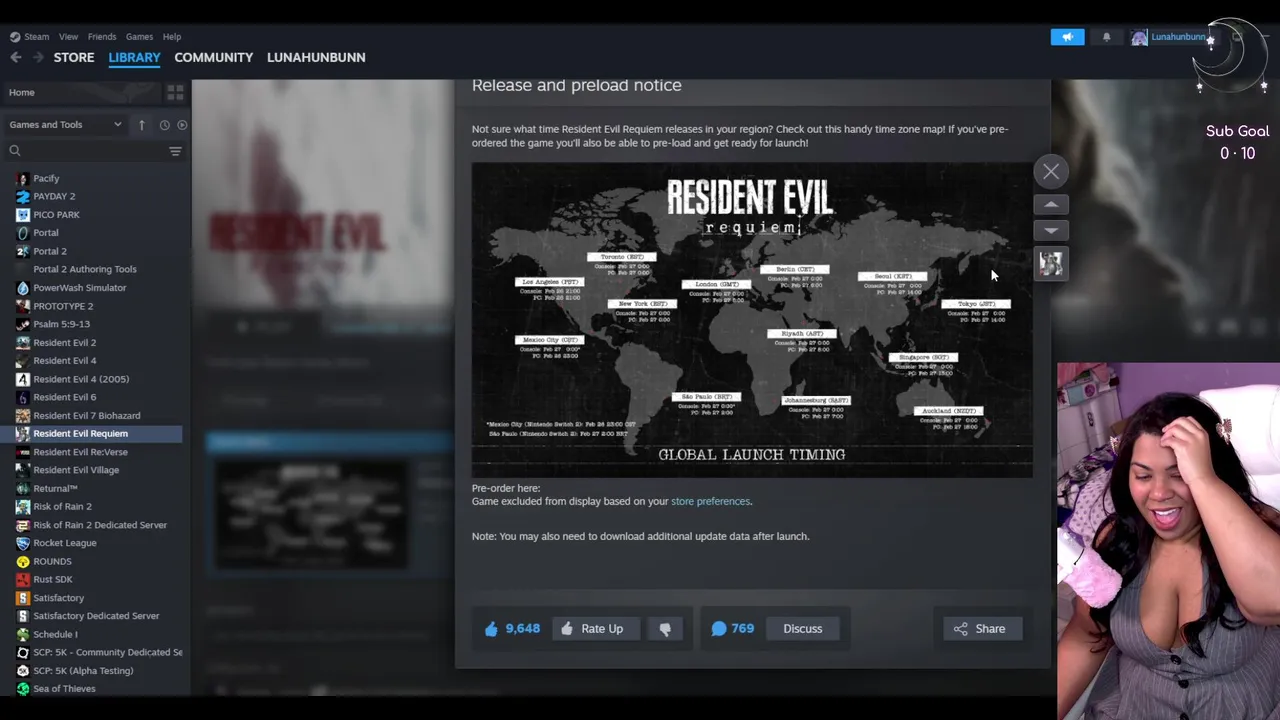Click the library search field
Viewport: 1280px width, 720px height.
[x=85, y=151]
